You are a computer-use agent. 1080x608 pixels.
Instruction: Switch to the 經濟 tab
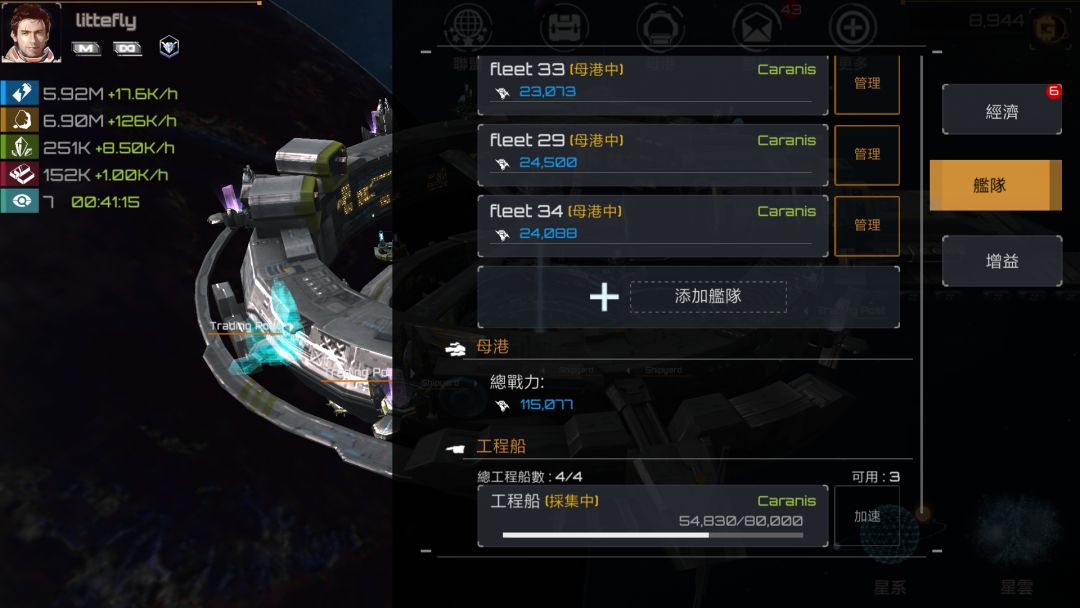(1001, 109)
